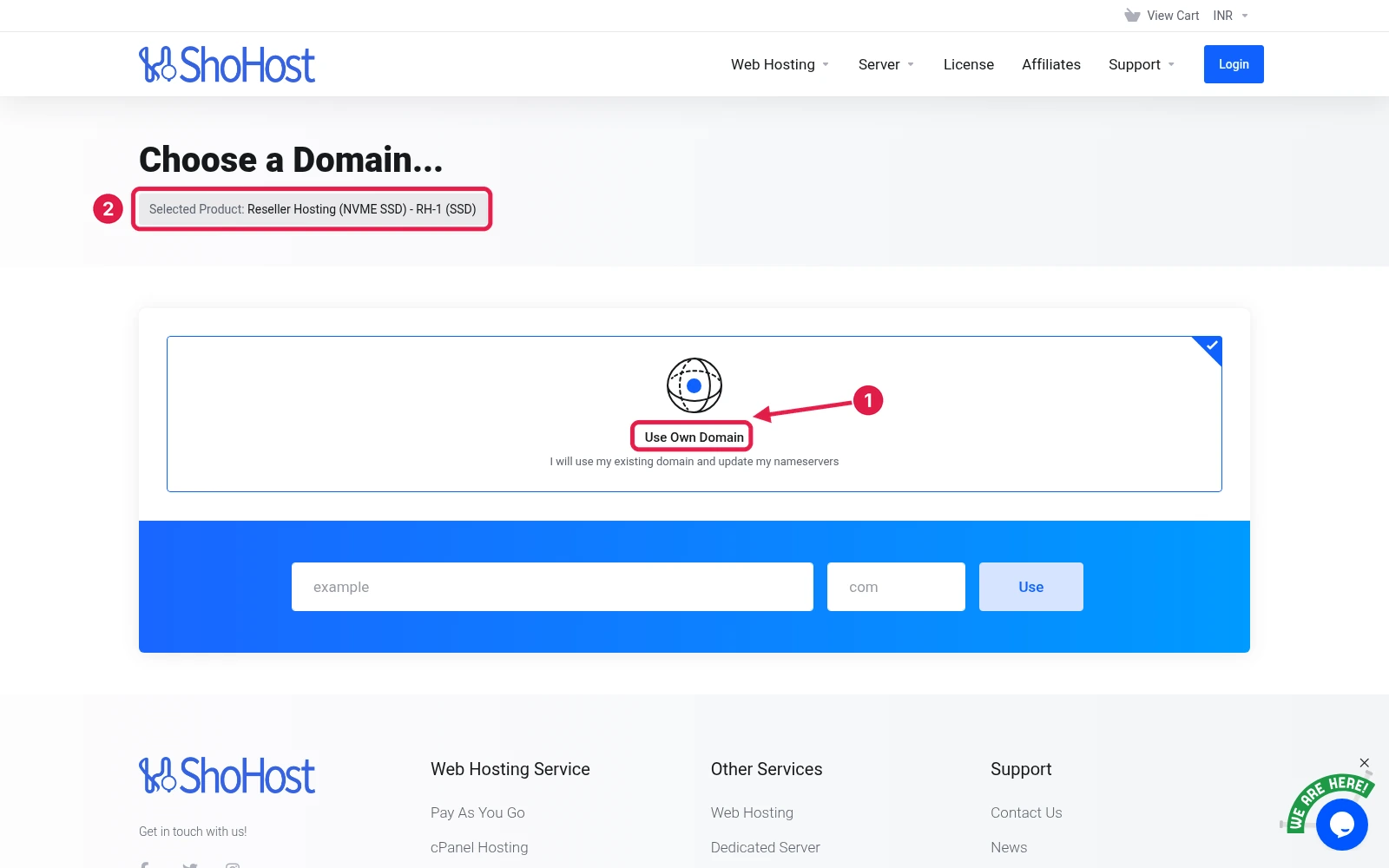Open the Dedicated Server footer link
This screenshot has height=868, width=1389.
click(765, 847)
